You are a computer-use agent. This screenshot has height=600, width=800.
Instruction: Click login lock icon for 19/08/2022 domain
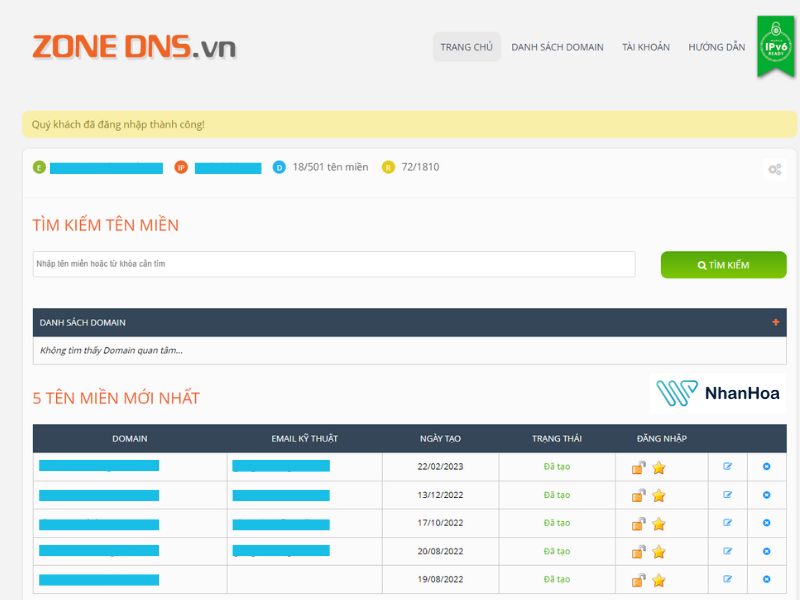[x=638, y=580]
